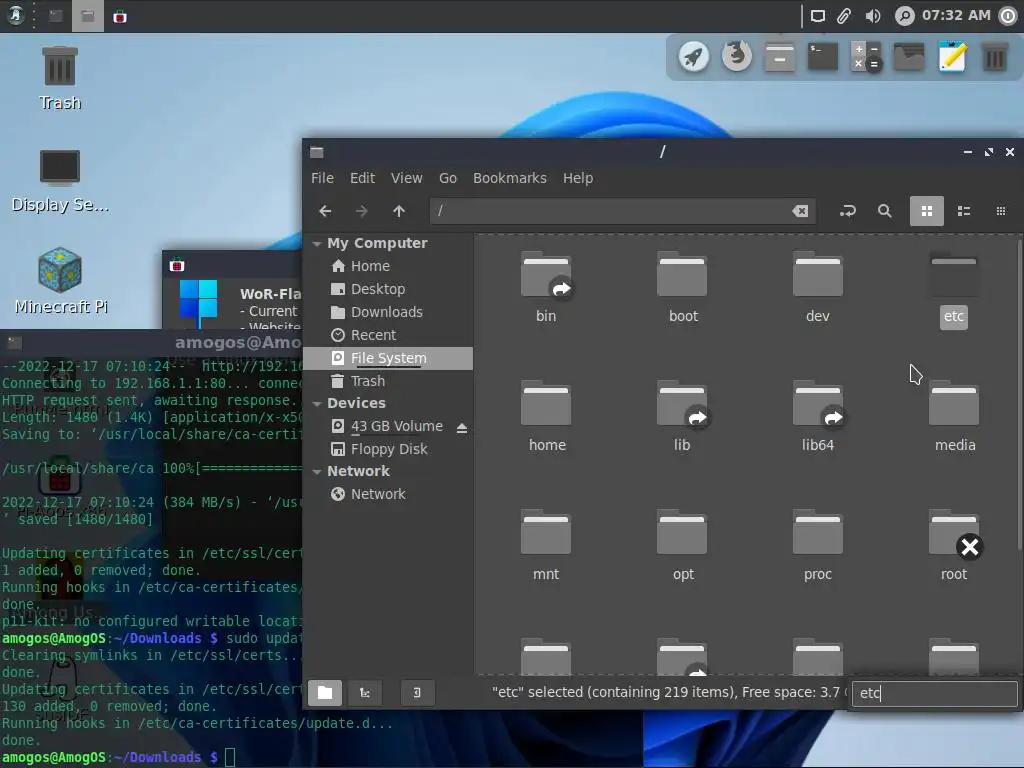
Task: Open rocket launcher icon in dock
Action: (694, 56)
